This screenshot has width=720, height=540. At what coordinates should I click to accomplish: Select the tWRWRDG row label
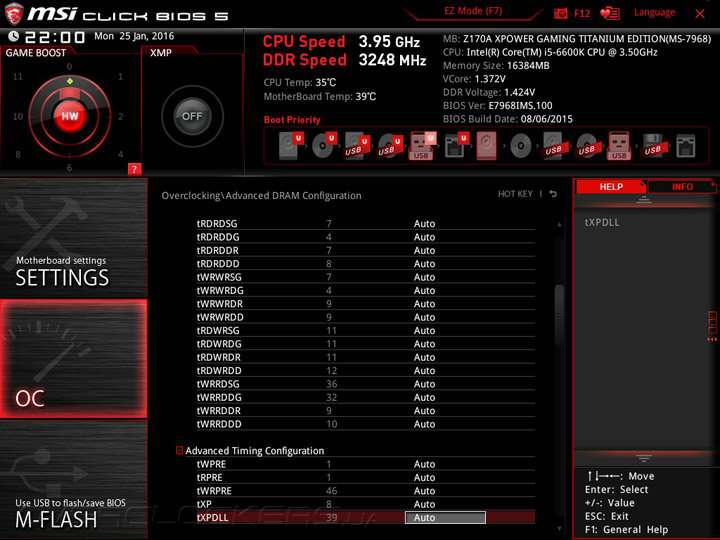click(x=220, y=290)
